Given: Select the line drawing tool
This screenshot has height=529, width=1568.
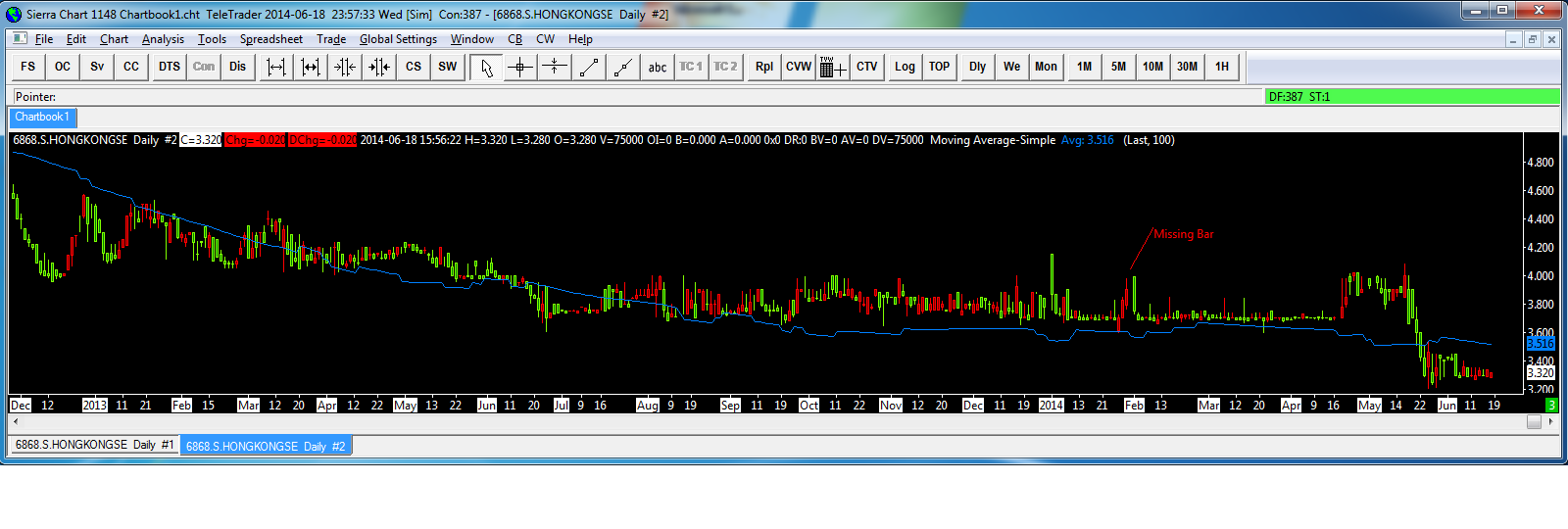Looking at the screenshot, I should tap(589, 67).
